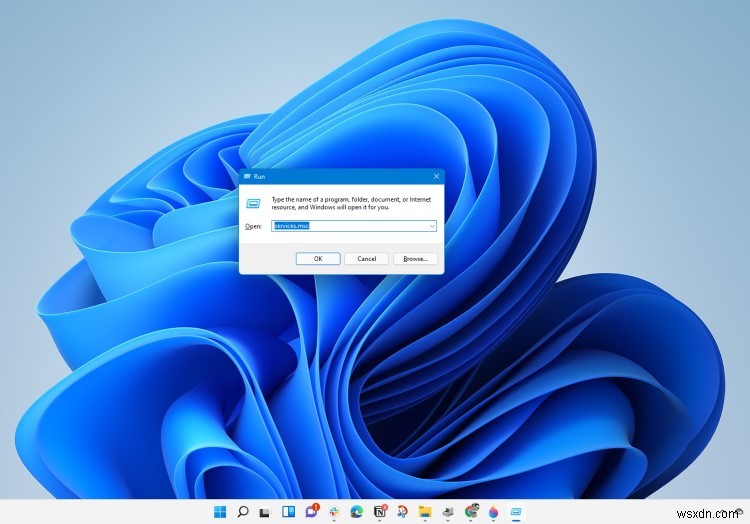The height and width of the screenshot is (524, 750).
Task: Expand the Open history dropdown arrow
Action: coord(432,226)
